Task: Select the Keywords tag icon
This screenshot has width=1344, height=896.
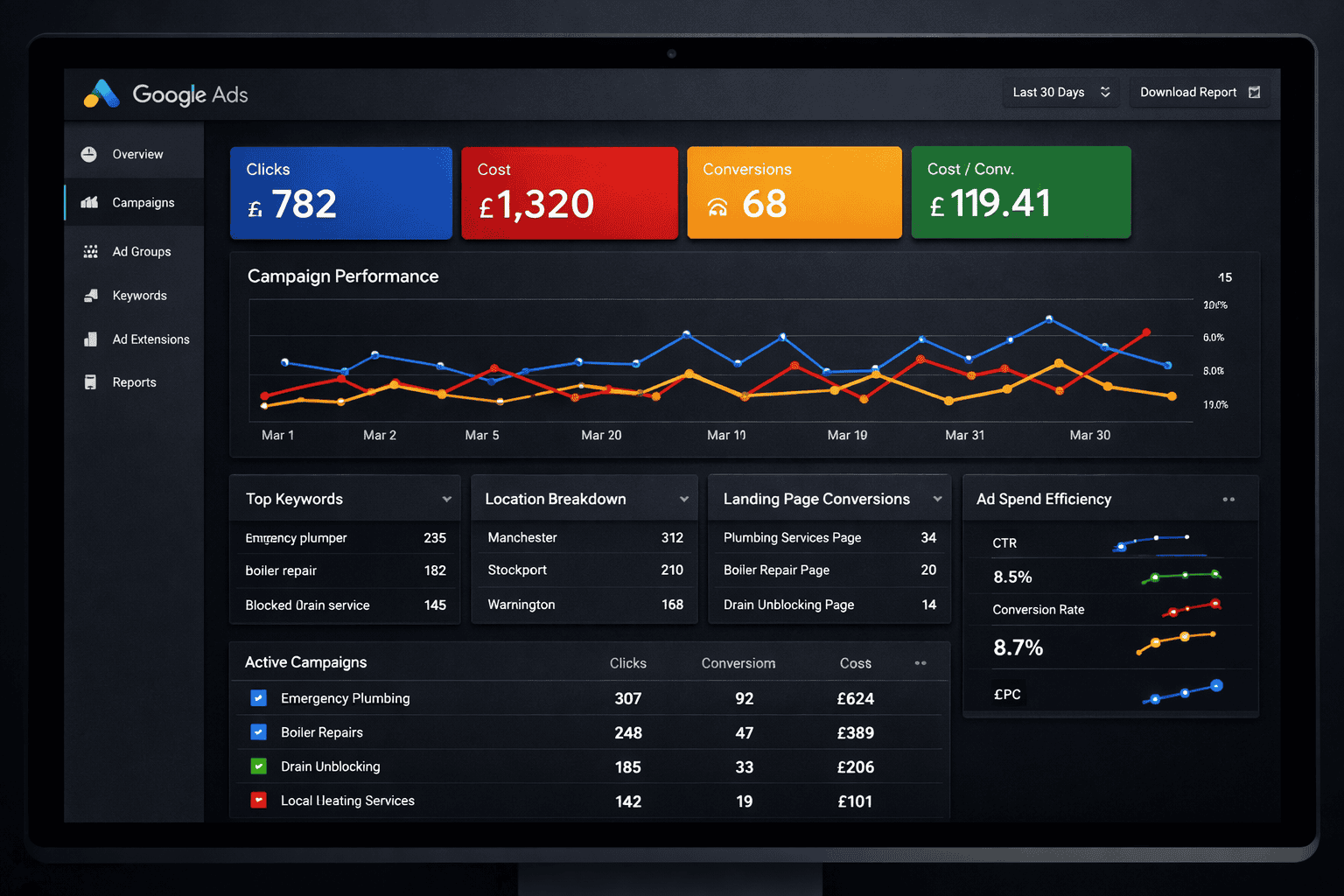Action: click(90, 295)
